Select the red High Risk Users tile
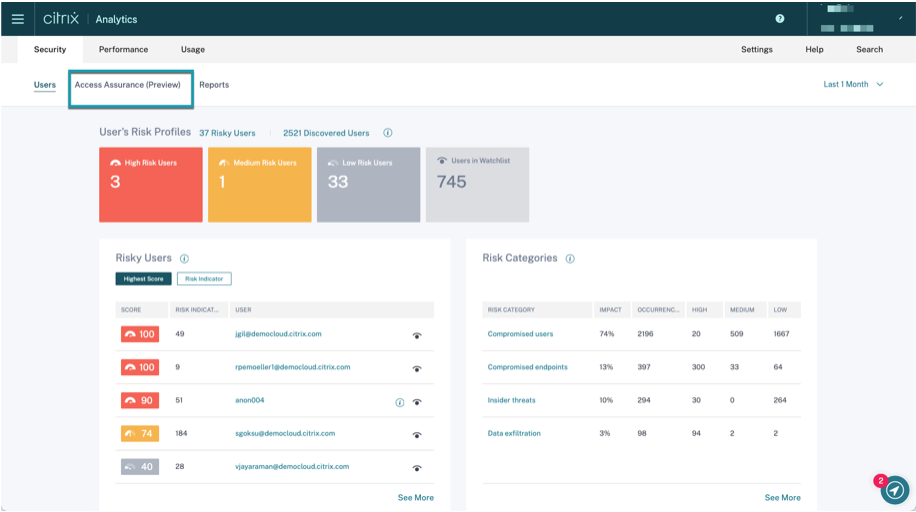Screen dimensions: 916x512 [x=149, y=185]
